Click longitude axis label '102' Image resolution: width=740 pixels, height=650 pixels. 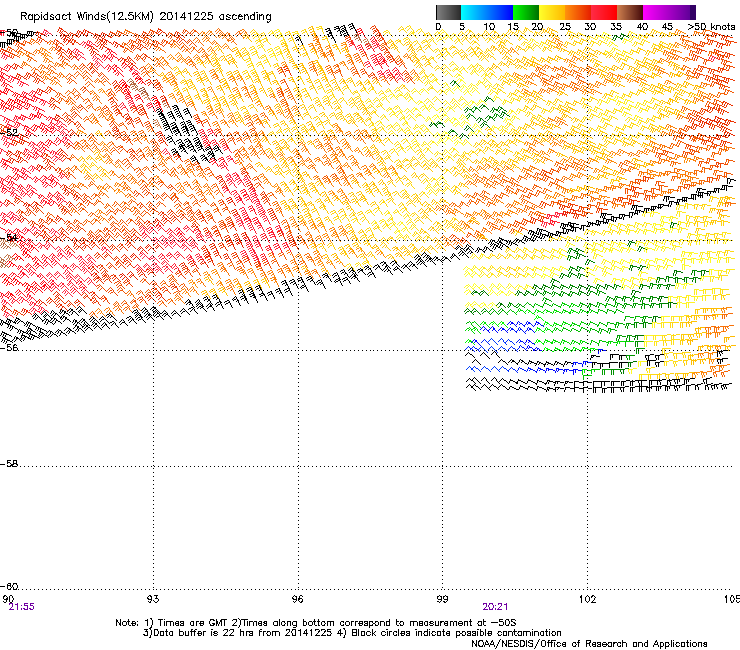(587, 599)
